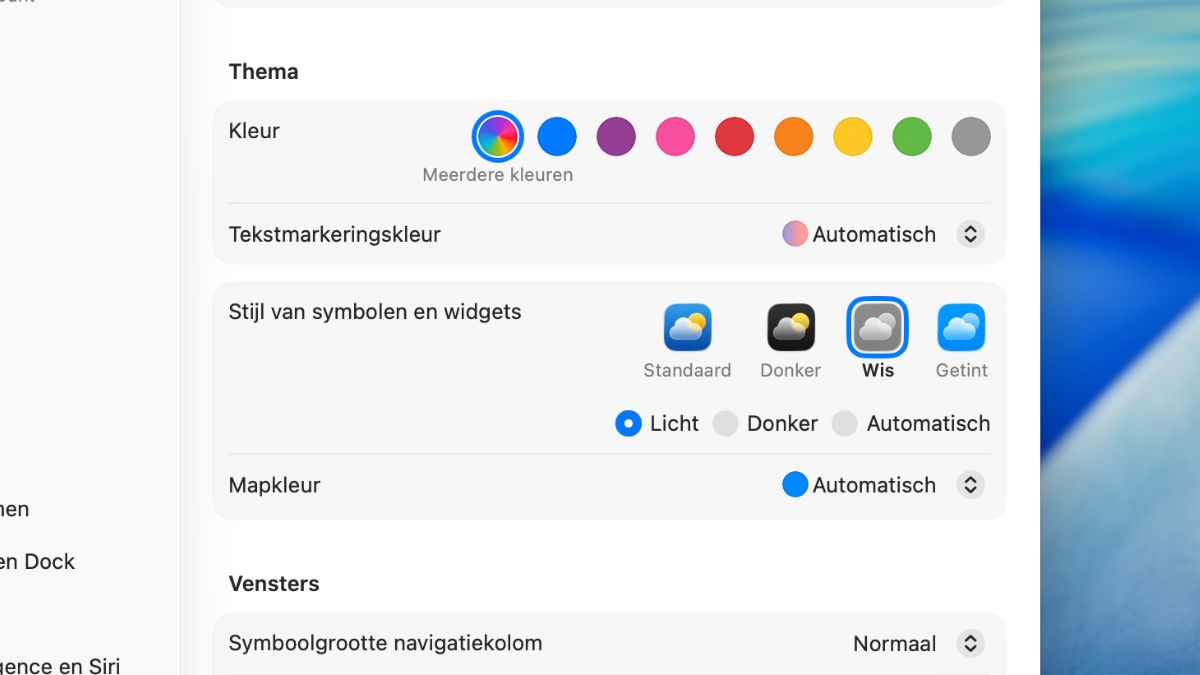Pick the blue accent color

tap(557, 137)
